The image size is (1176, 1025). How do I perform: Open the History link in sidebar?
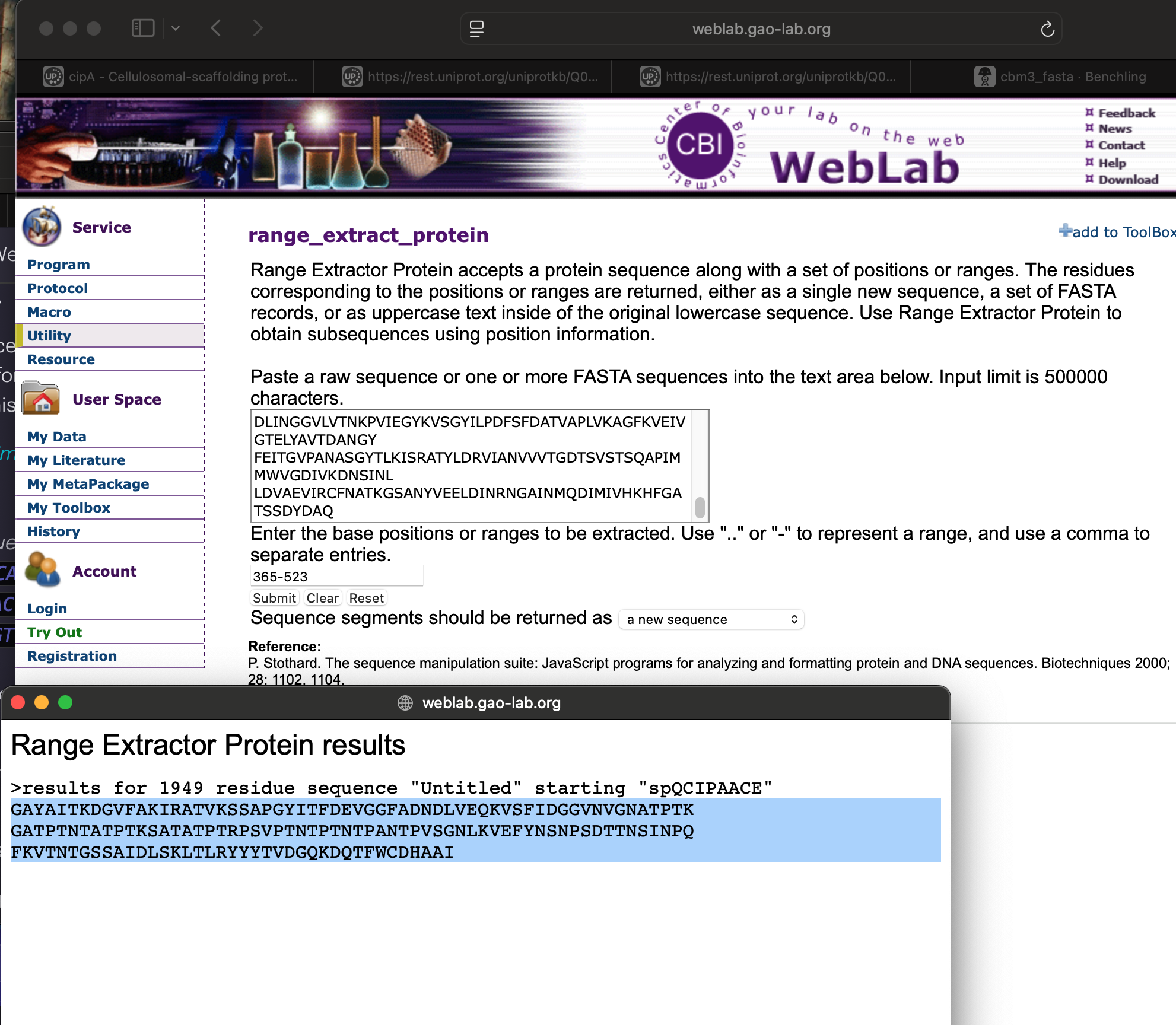(x=53, y=531)
